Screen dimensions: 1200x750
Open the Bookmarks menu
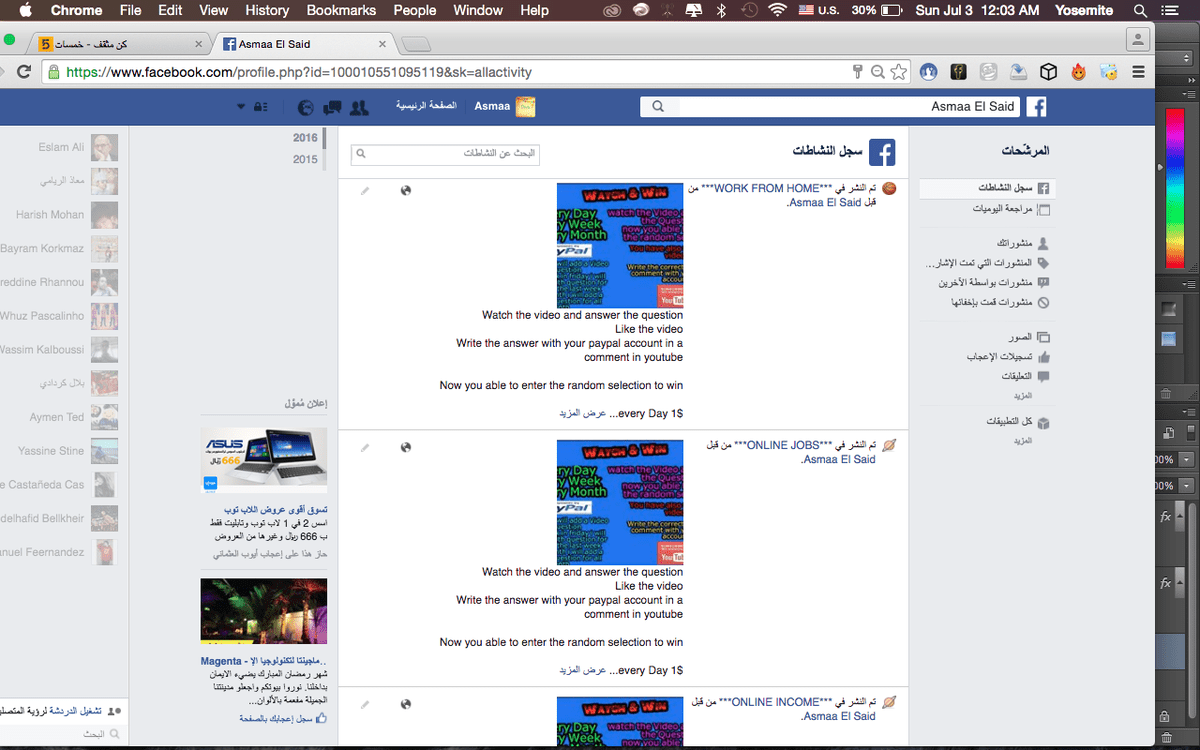pos(341,11)
